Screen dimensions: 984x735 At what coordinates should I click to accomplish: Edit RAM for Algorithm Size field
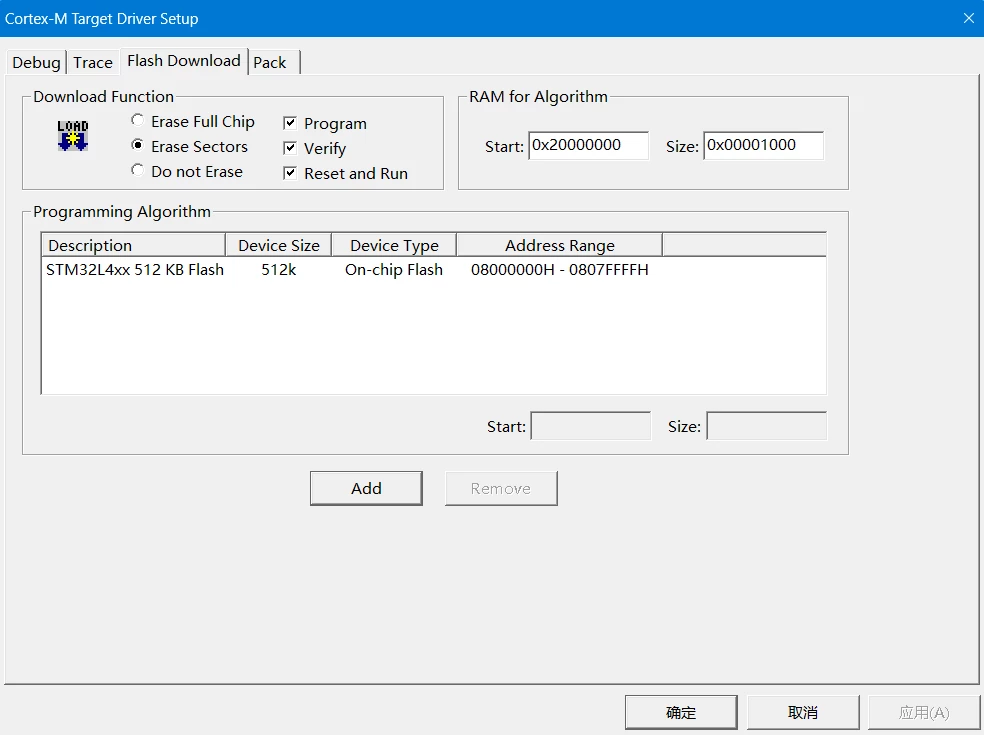point(764,146)
